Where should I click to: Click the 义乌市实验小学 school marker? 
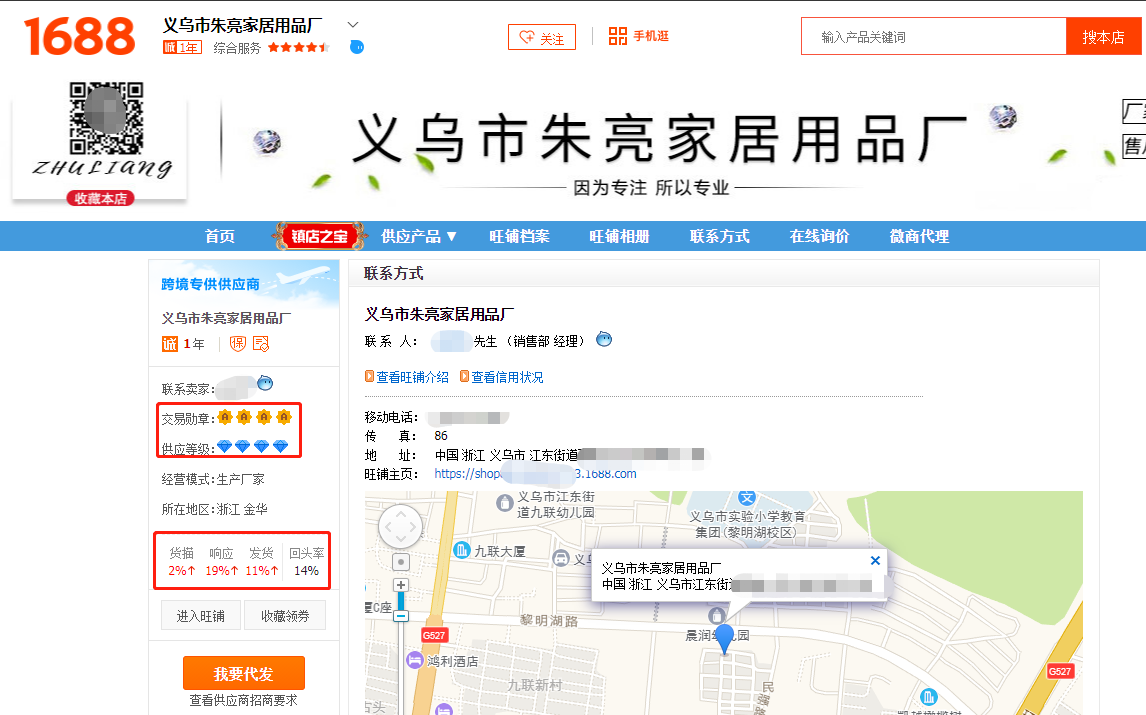(x=746, y=498)
